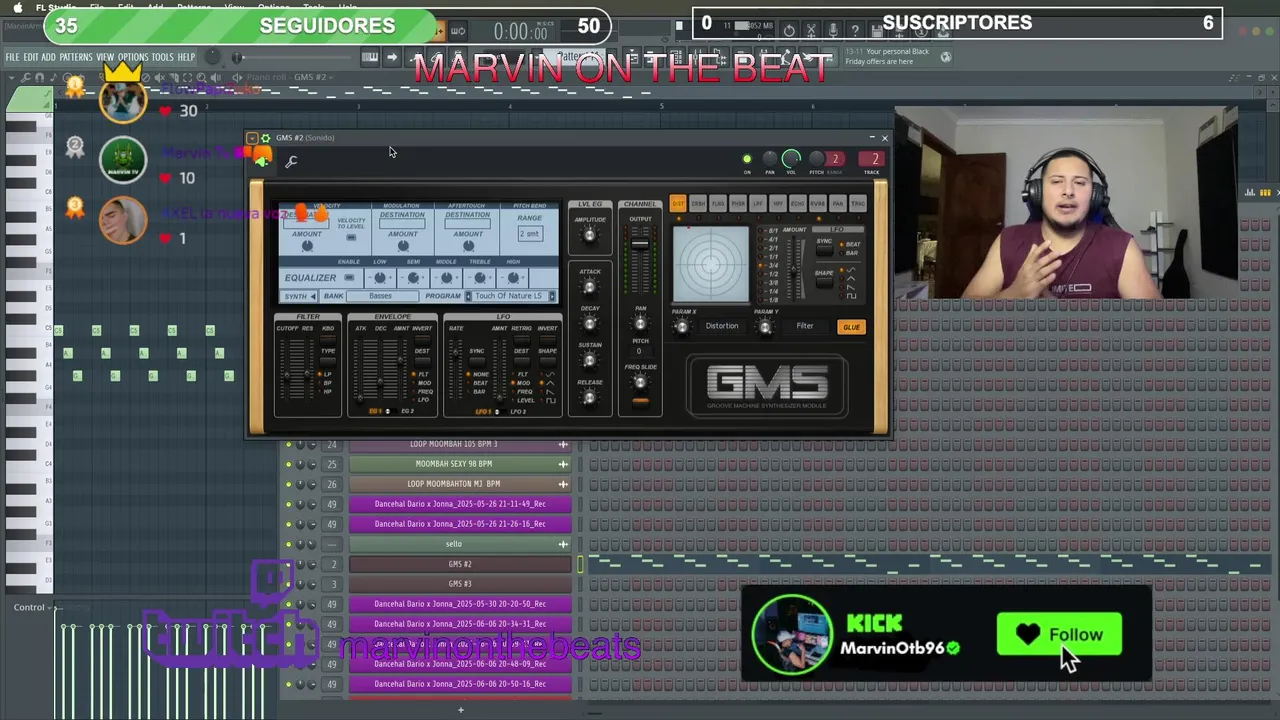Open the Program dropdown Touch Of Nature LS
The image size is (1280, 720).
tap(509, 296)
